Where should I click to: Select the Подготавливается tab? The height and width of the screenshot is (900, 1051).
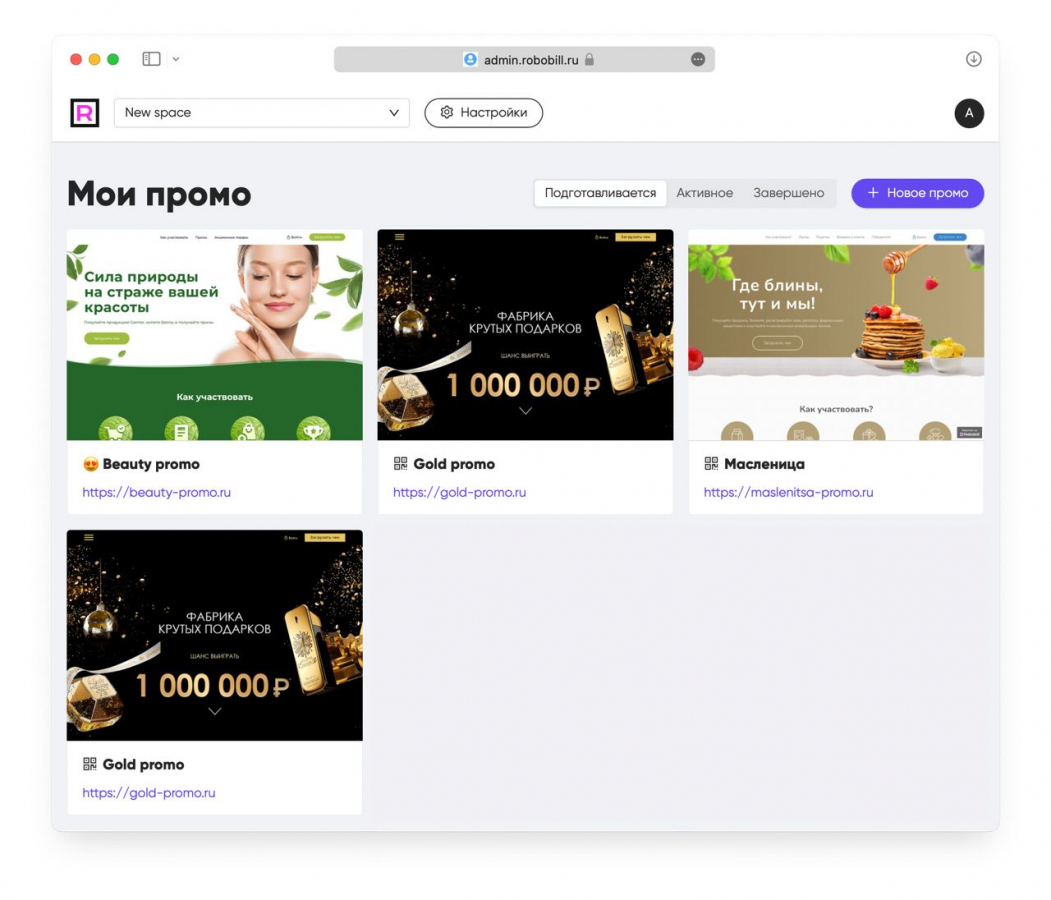[600, 193]
